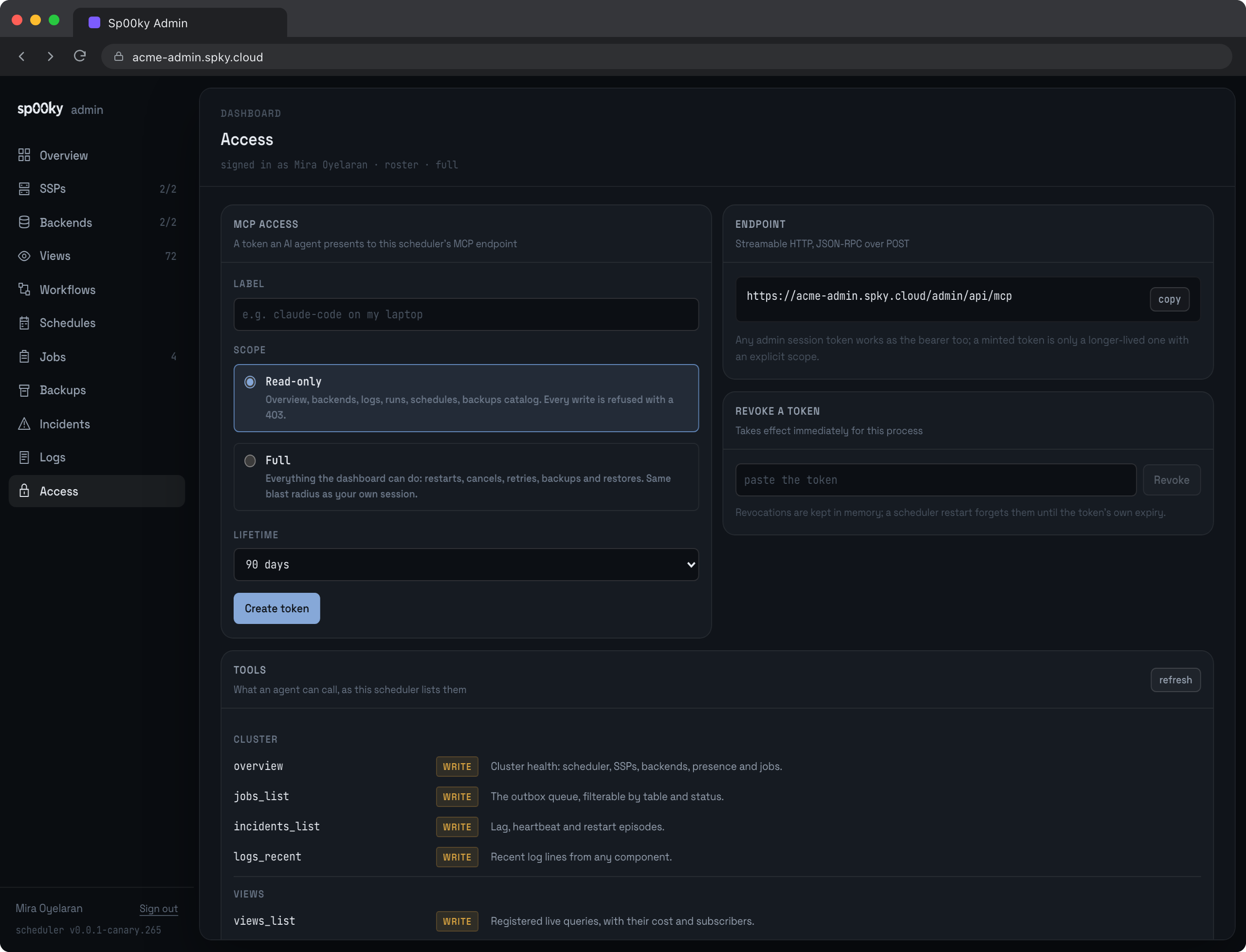1246x952 pixels.
Task: Open SSPs page in sidebar
Action: [x=97, y=189]
